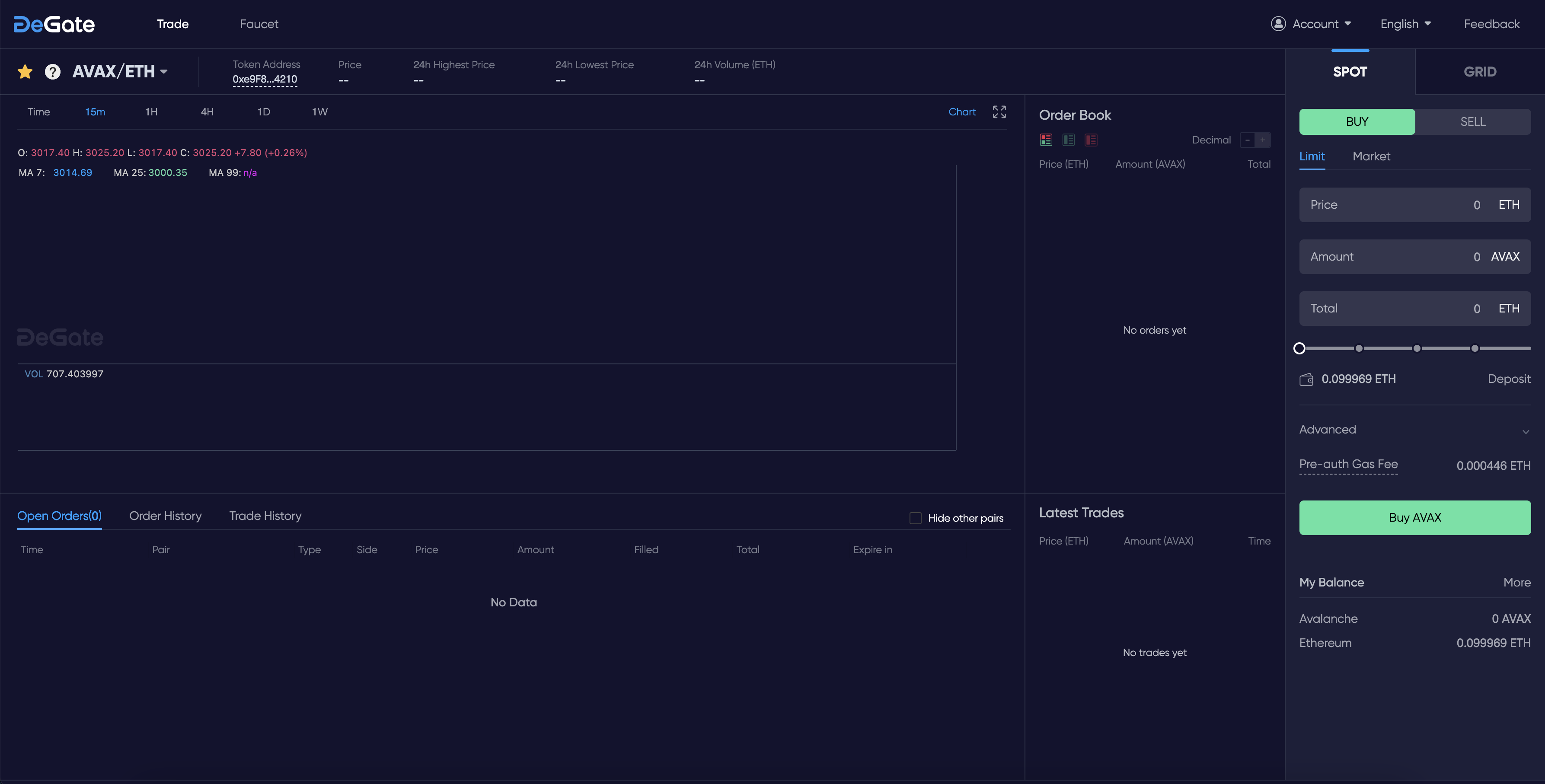Click the Buy AVAX button
The image size is (1545, 784).
1414,518
